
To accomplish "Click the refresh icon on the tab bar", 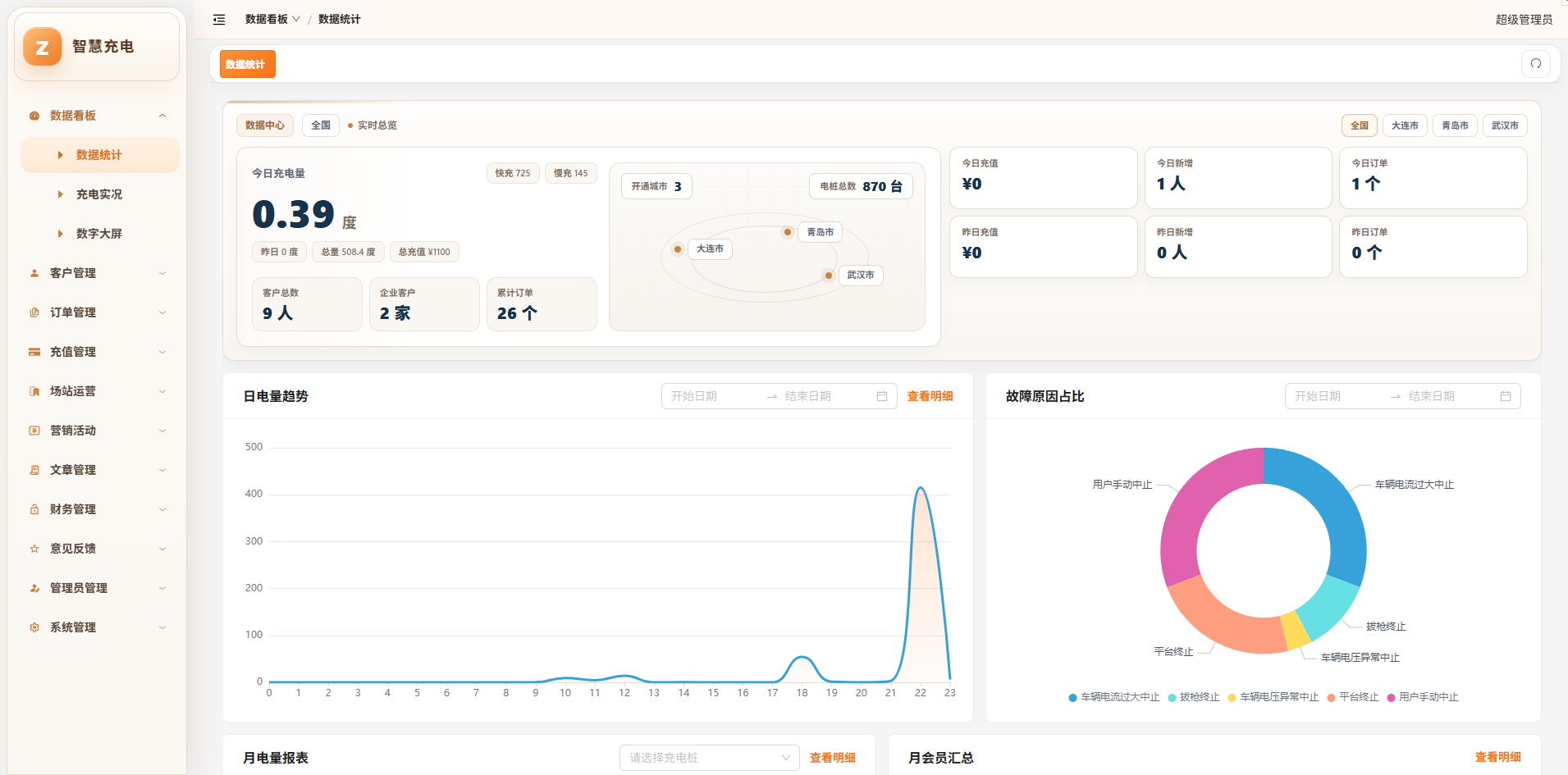I will coord(1535,64).
